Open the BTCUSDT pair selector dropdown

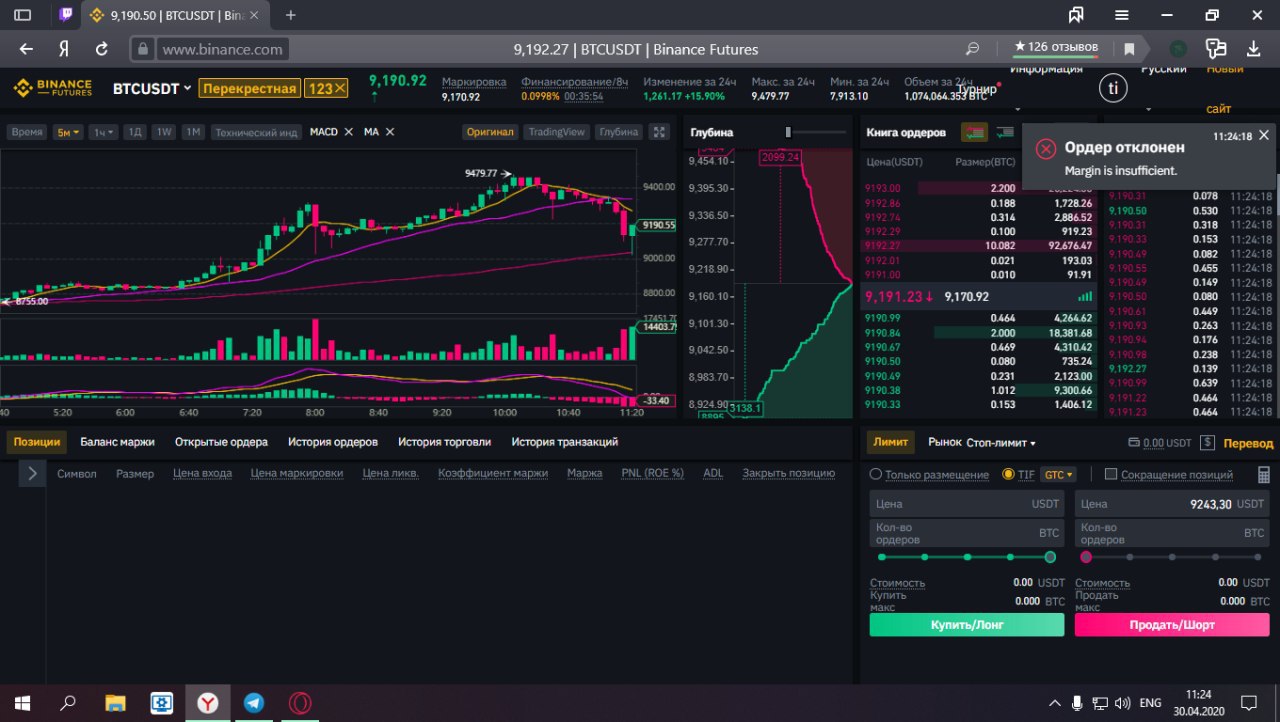151,88
